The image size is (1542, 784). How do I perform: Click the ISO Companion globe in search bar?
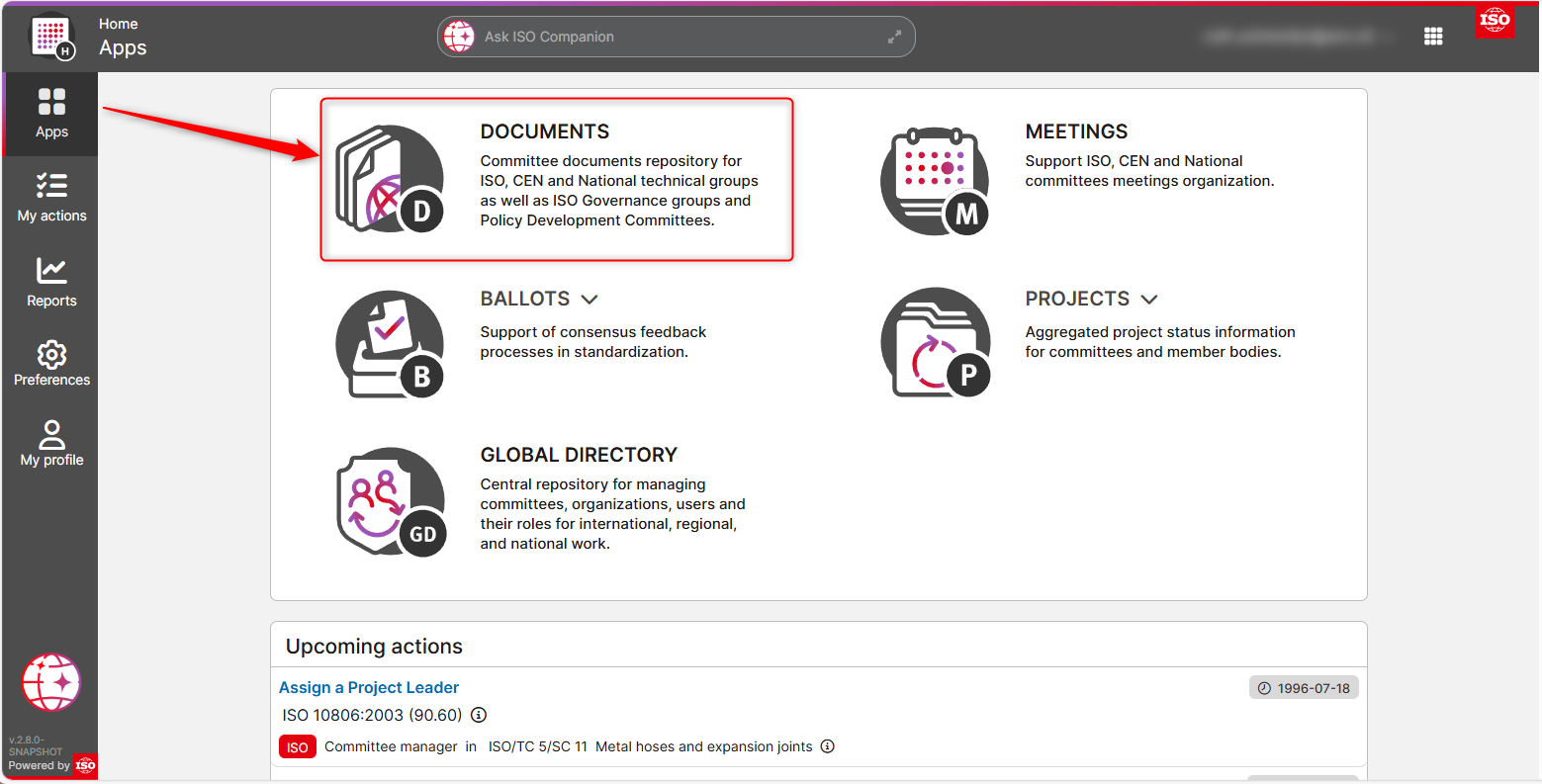pyautogui.click(x=459, y=37)
